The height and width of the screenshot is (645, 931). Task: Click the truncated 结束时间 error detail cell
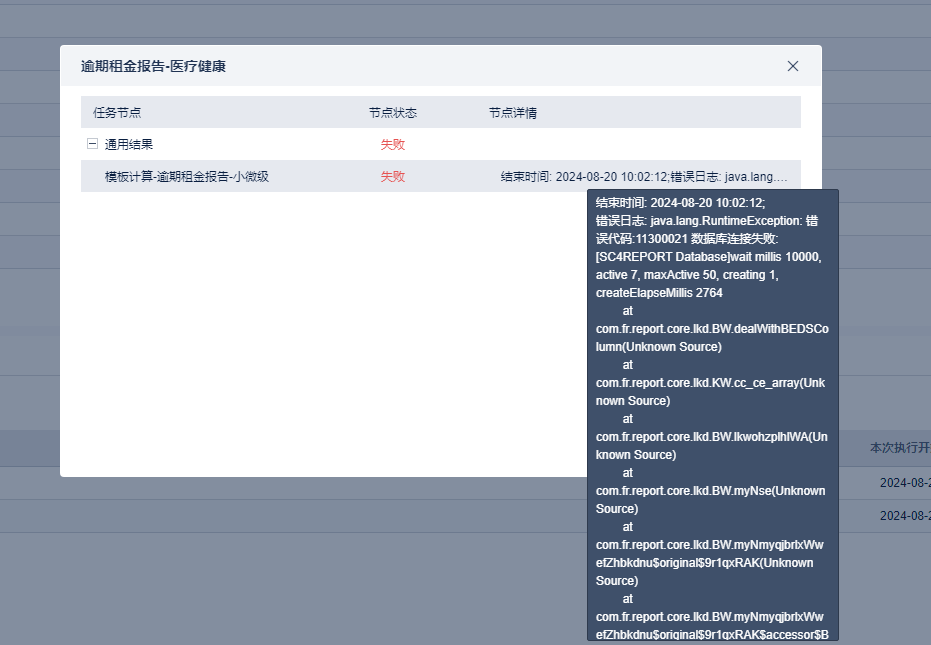[644, 176]
